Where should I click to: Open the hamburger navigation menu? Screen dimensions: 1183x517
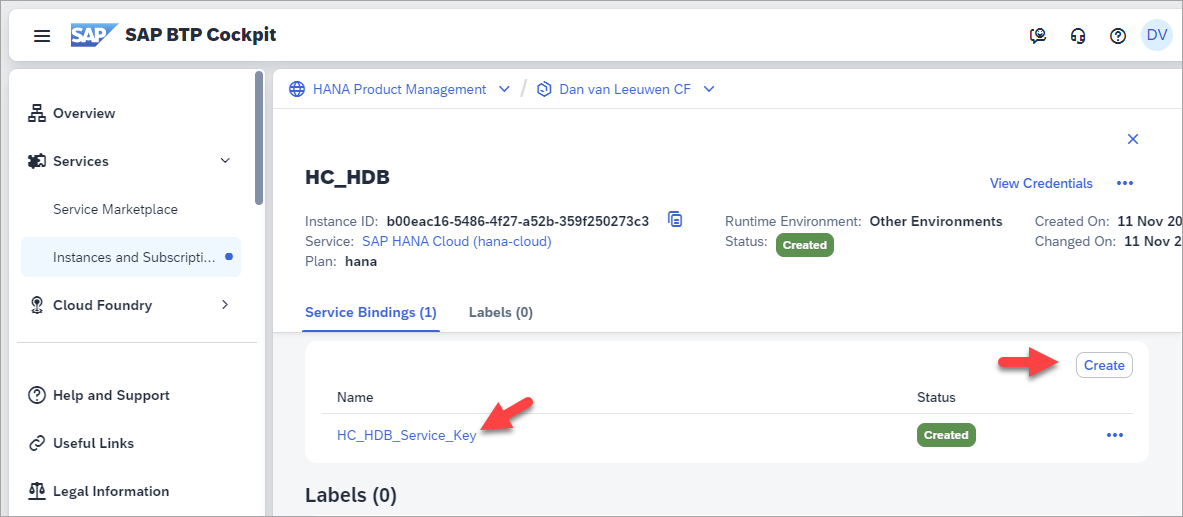click(42, 35)
